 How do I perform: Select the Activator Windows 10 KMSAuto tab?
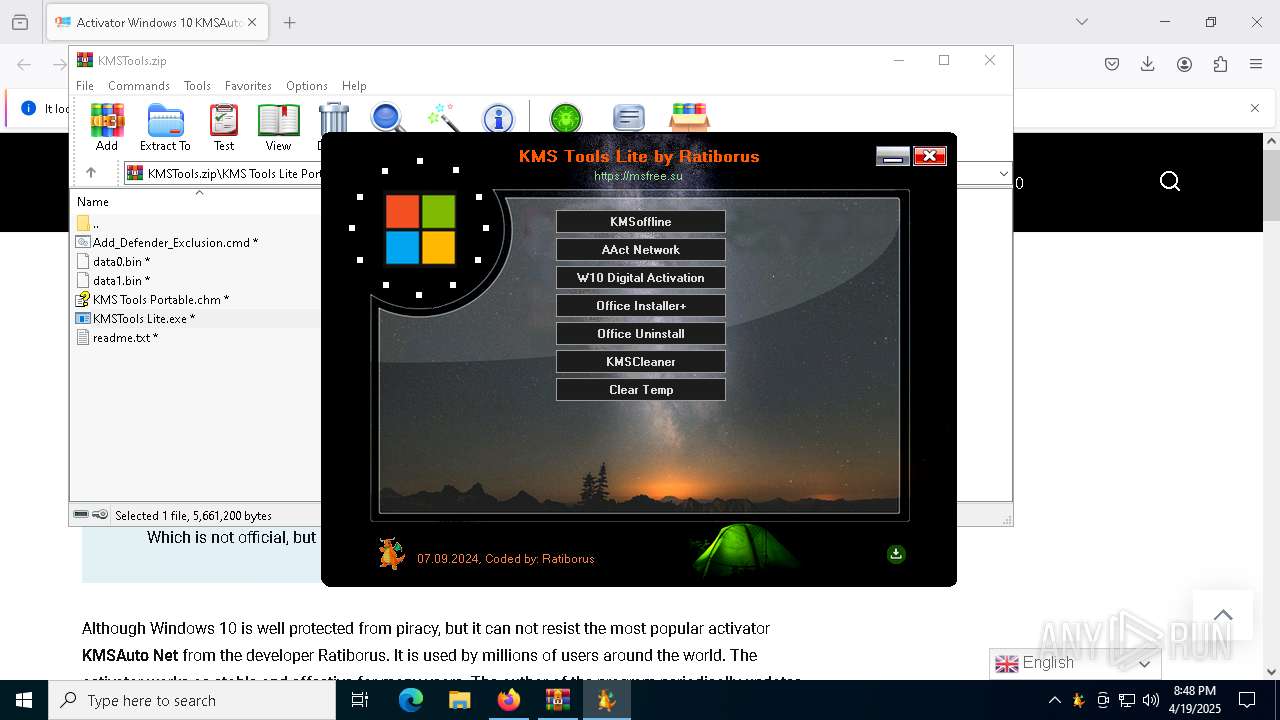158,22
